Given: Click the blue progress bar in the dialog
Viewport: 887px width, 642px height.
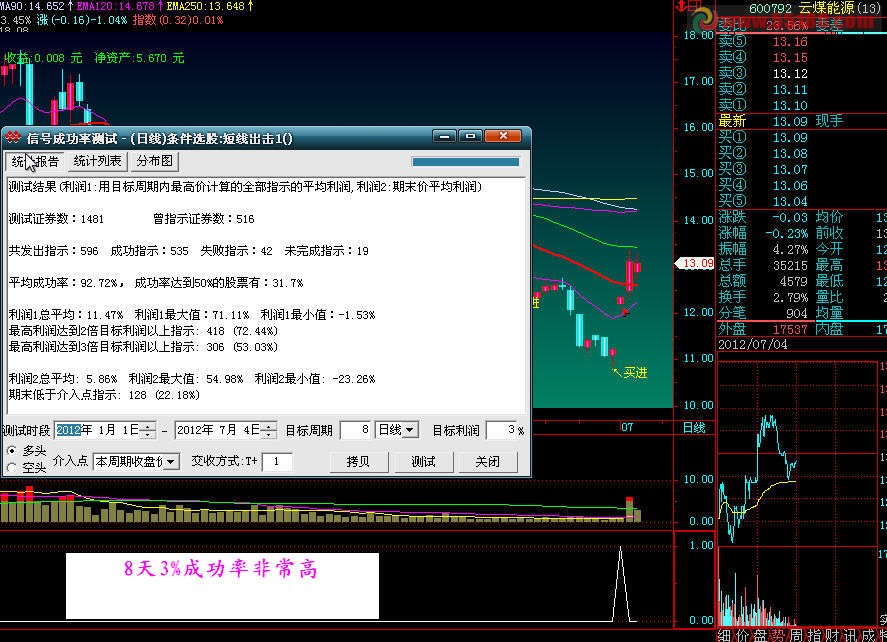Looking at the screenshot, I should click(x=465, y=160).
